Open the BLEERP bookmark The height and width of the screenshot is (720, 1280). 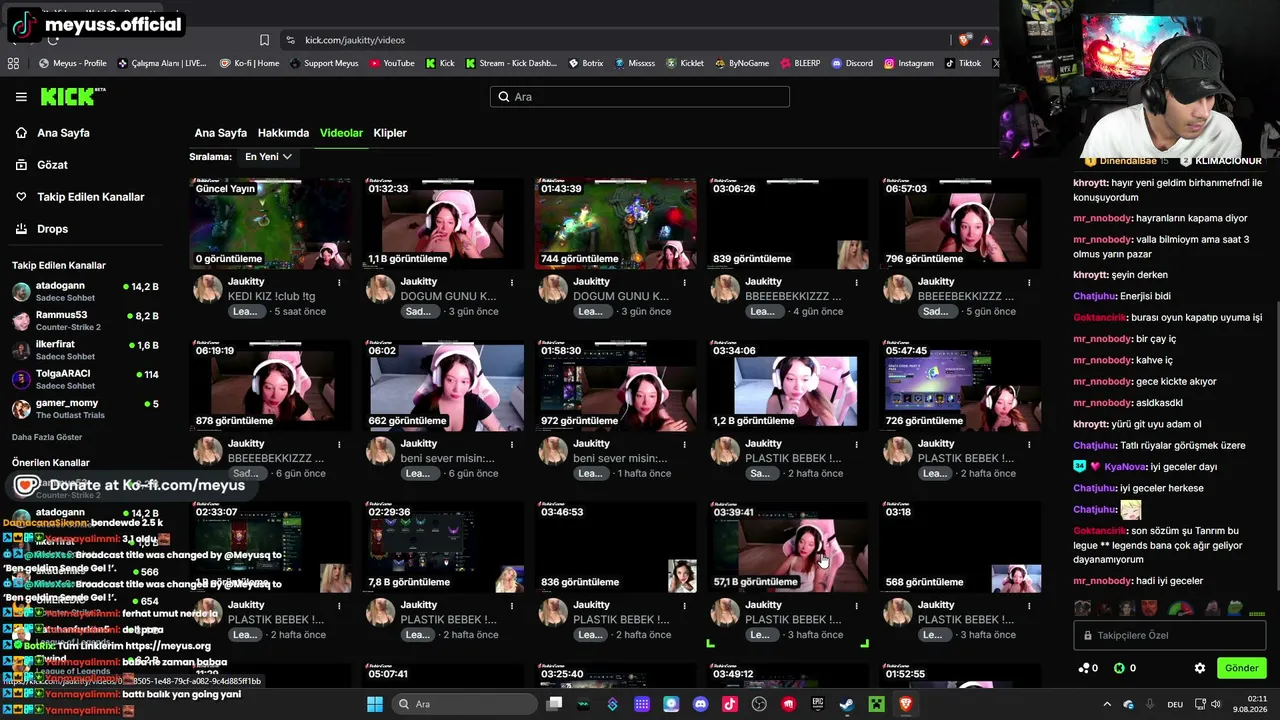[800, 63]
